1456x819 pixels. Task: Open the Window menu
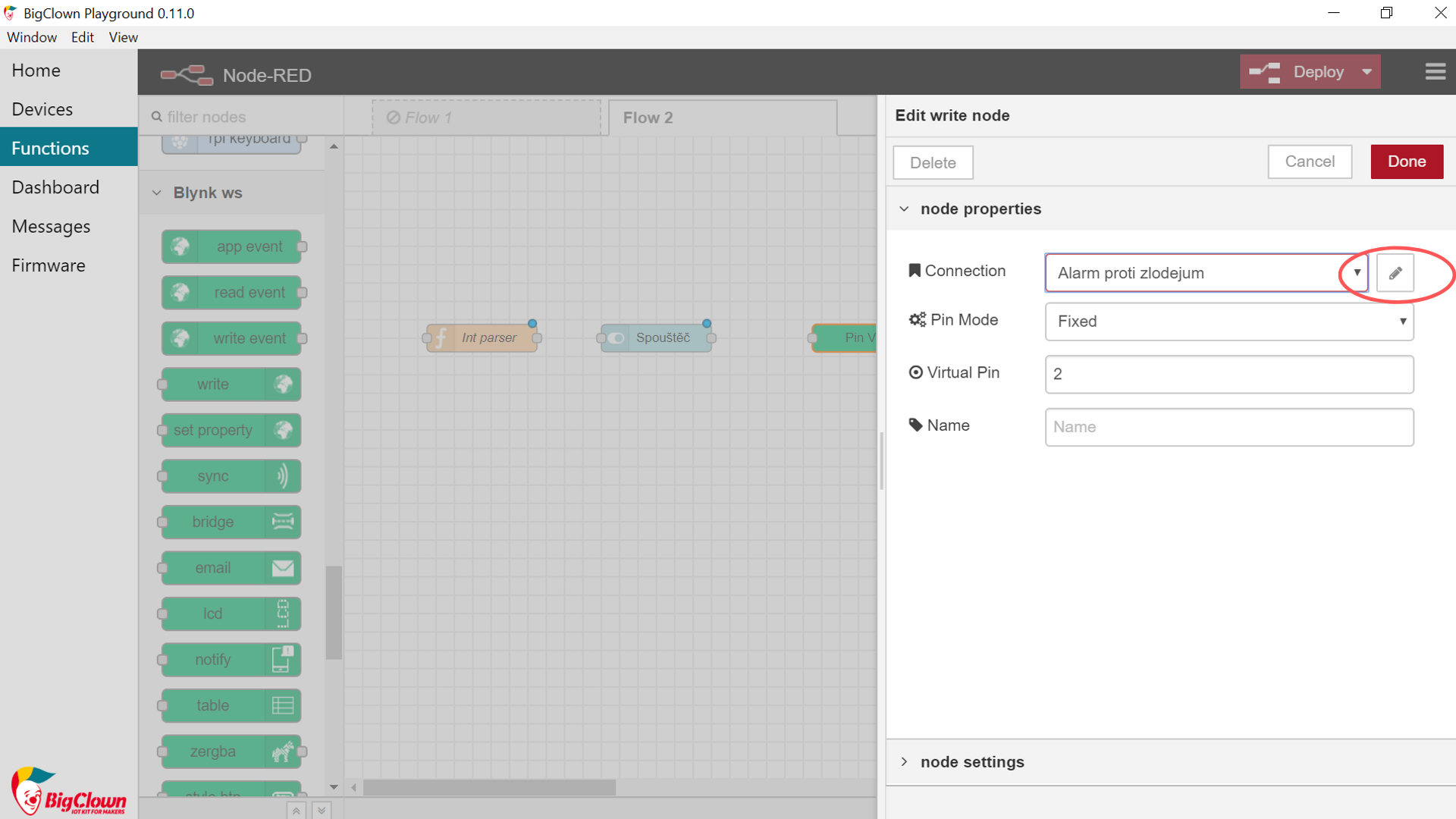tap(32, 37)
